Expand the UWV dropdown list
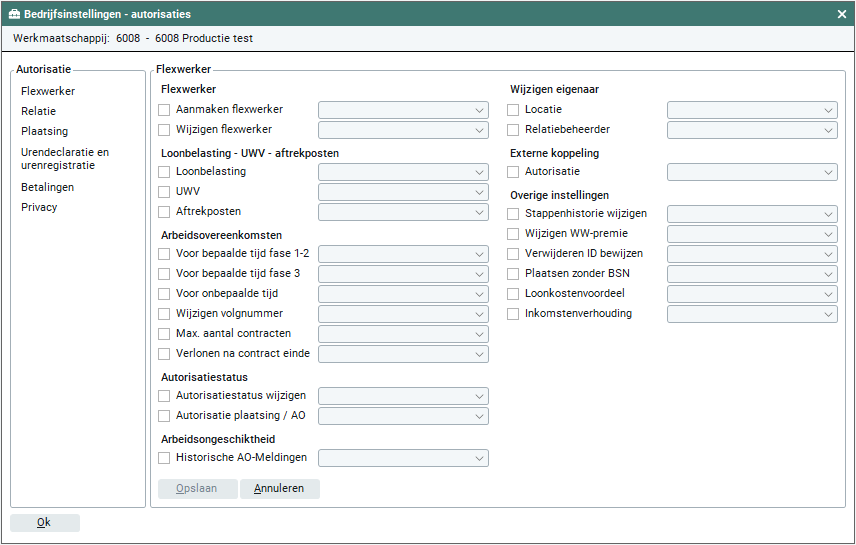The height and width of the screenshot is (545, 856). point(403,192)
